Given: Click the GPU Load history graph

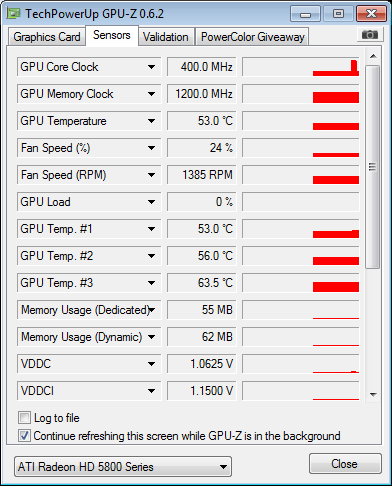Looking at the screenshot, I should click(x=301, y=202).
